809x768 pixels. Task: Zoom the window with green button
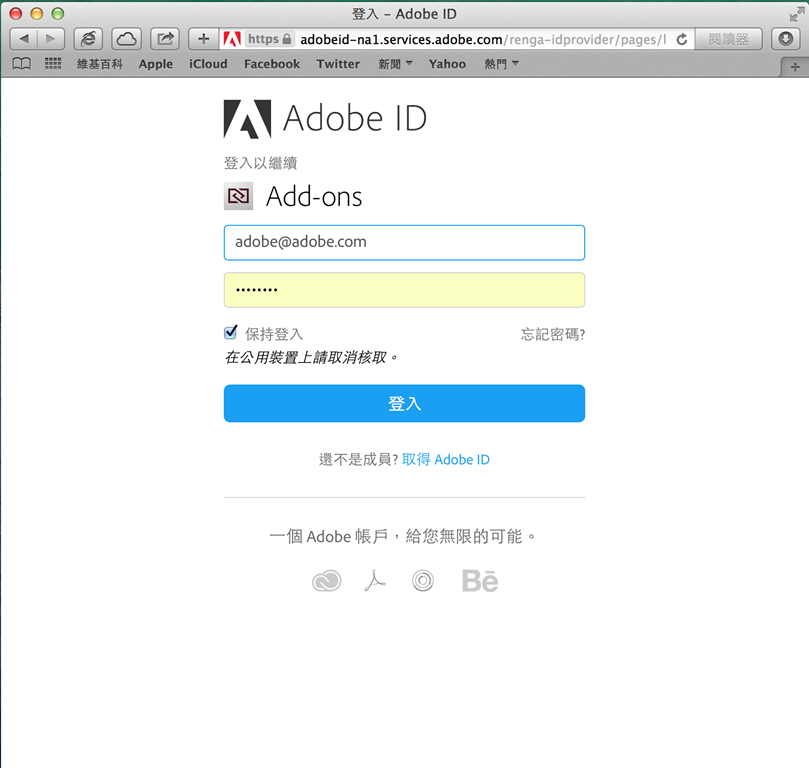[x=58, y=13]
